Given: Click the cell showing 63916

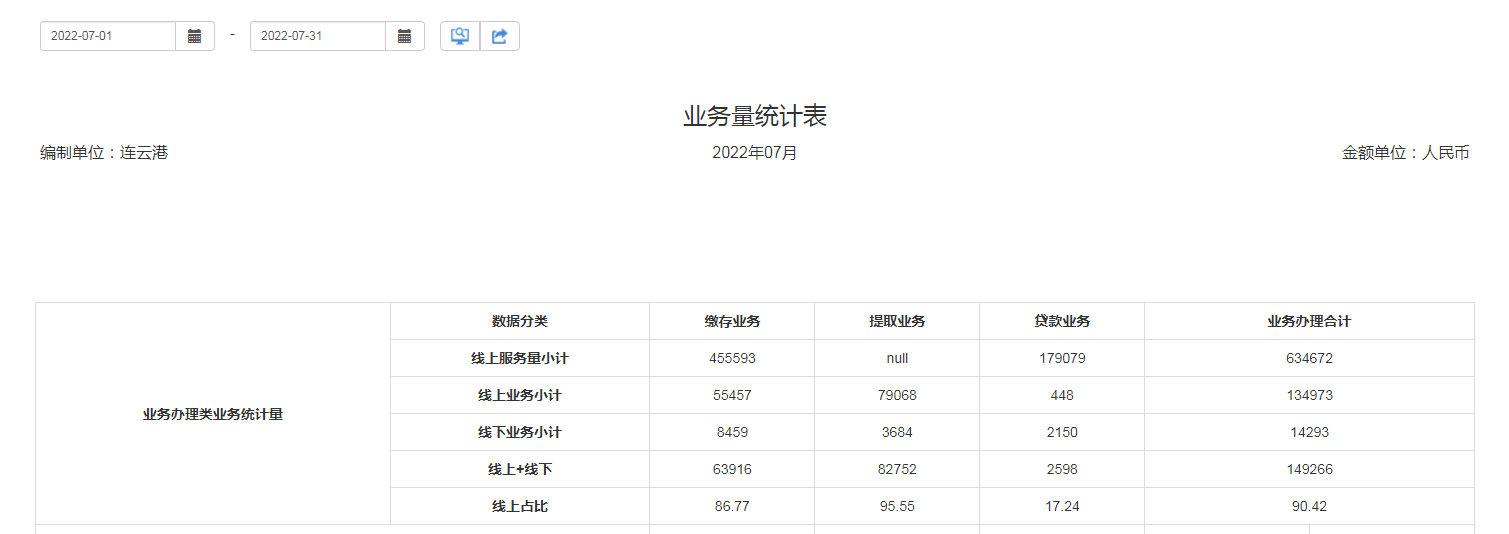Looking at the screenshot, I should [x=732, y=469].
